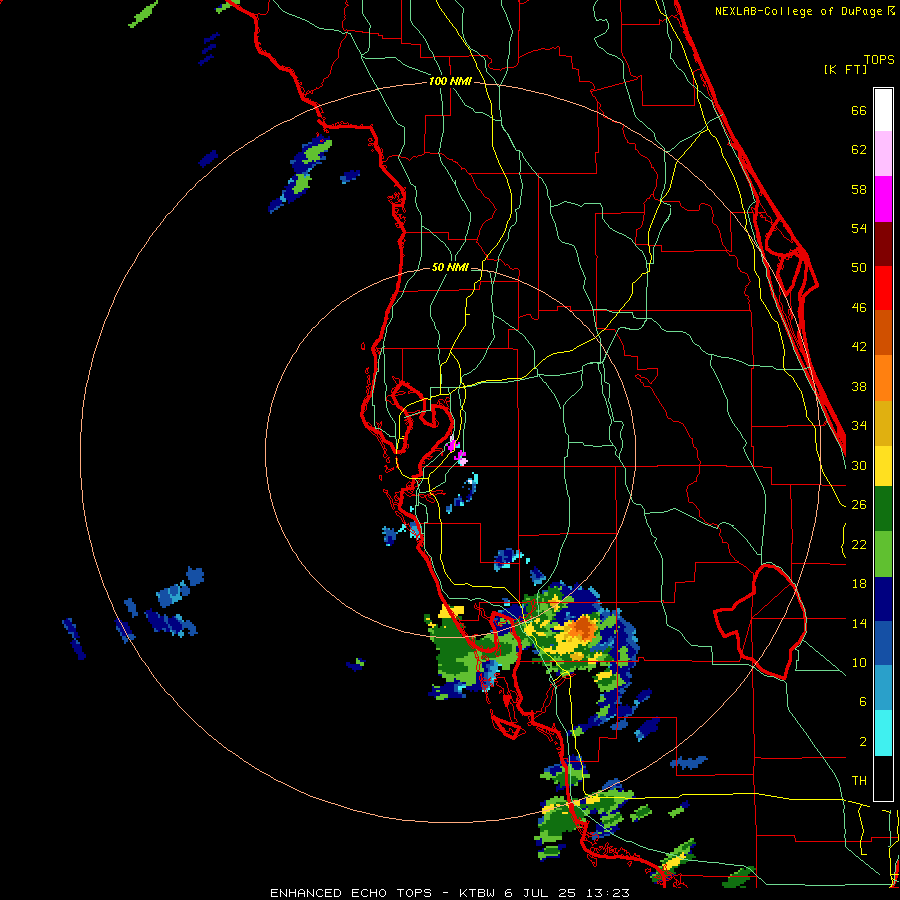Select the bright red legend swatch
Image resolution: width=900 pixels, height=900 pixels.
click(883, 288)
